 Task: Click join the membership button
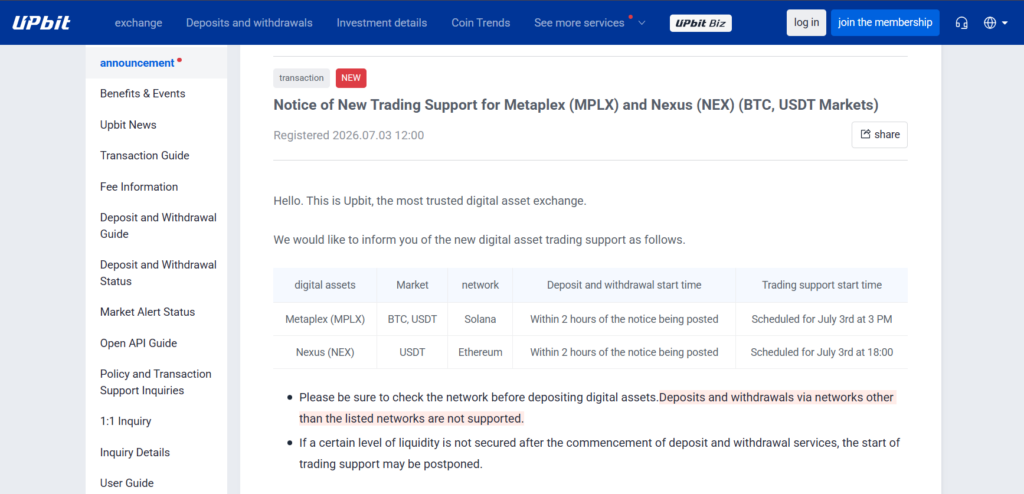coord(885,23)
